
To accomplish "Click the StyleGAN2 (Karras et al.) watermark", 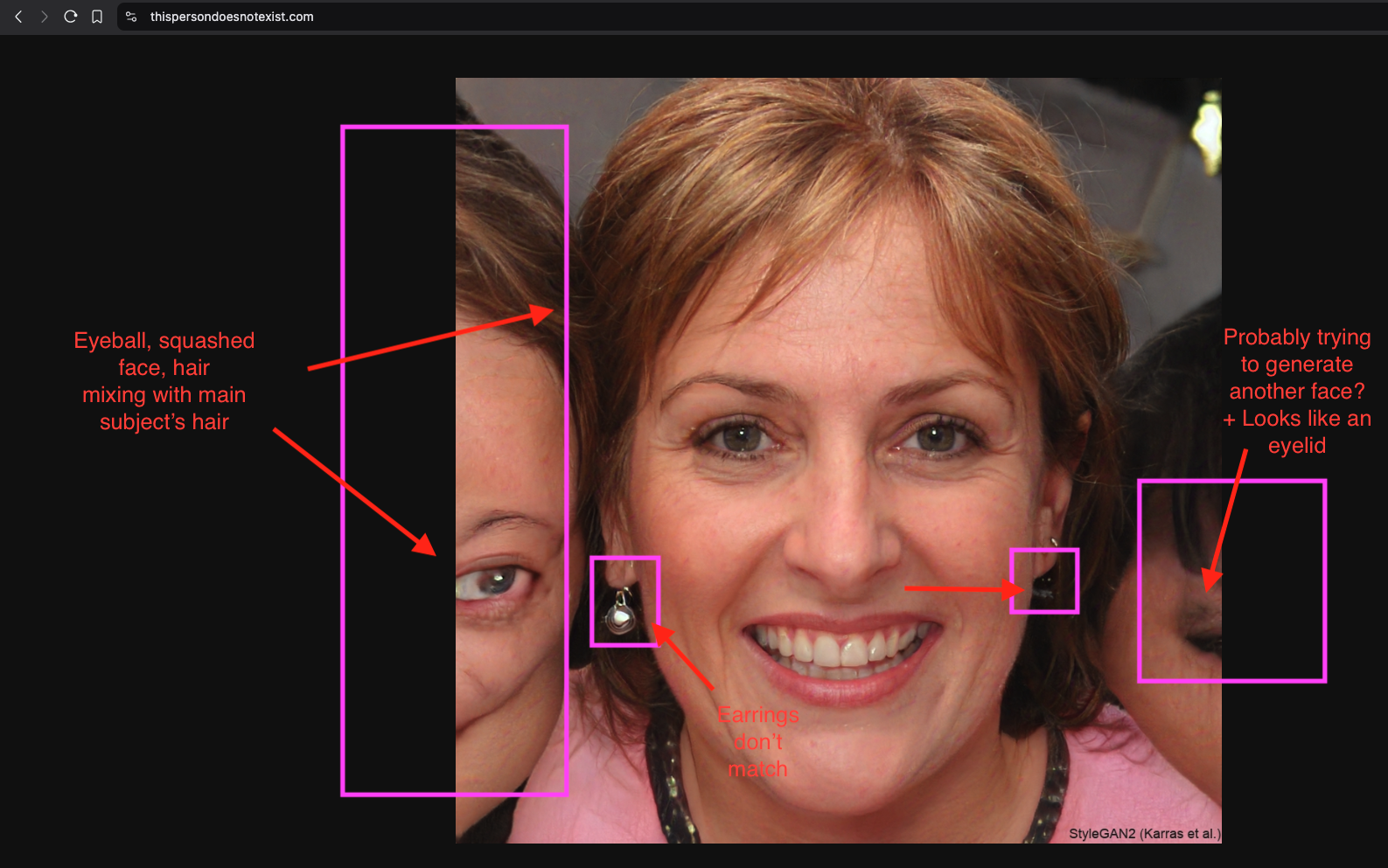I will pyautogui.click(x=1143, y=833).
